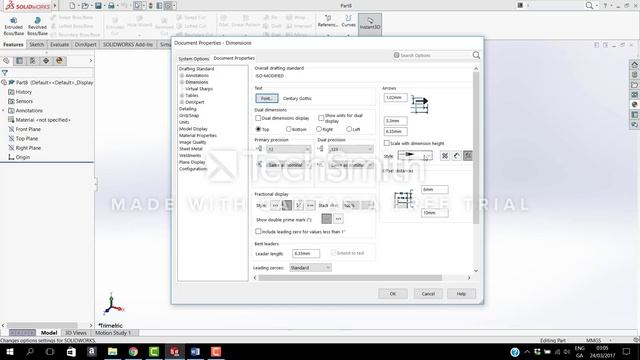The height and width of the screenshot is (360, 640).
Task: Click the Revolved Boss/Base feature icon
Action: (38, 26)
